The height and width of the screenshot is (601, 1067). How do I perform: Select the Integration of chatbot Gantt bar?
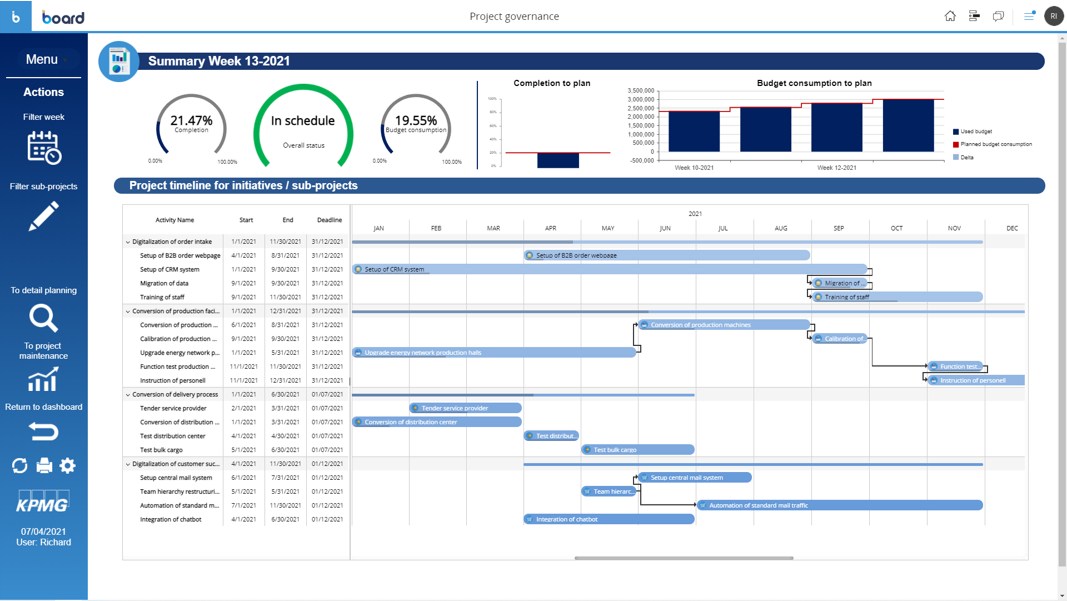click(x=609, y=519)
